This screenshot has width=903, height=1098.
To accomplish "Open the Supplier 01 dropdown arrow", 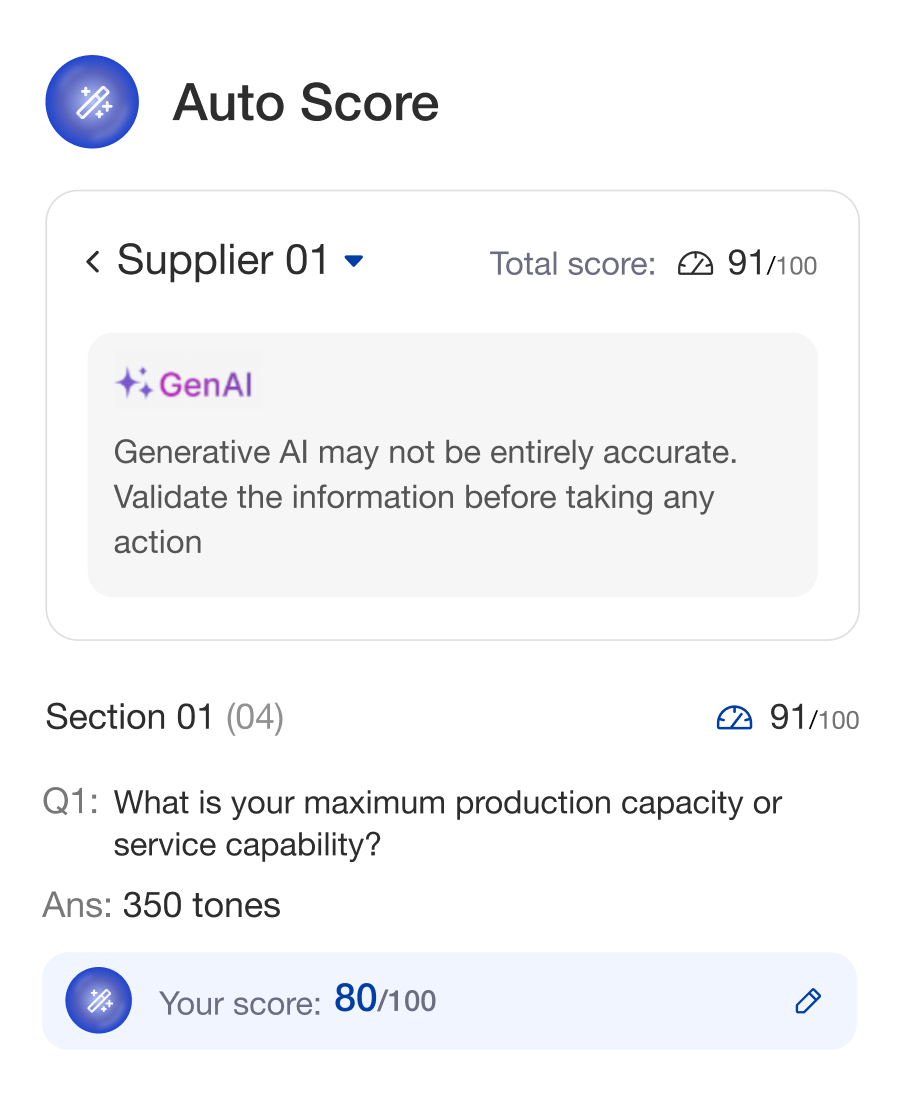I will (x=353, y=262).
